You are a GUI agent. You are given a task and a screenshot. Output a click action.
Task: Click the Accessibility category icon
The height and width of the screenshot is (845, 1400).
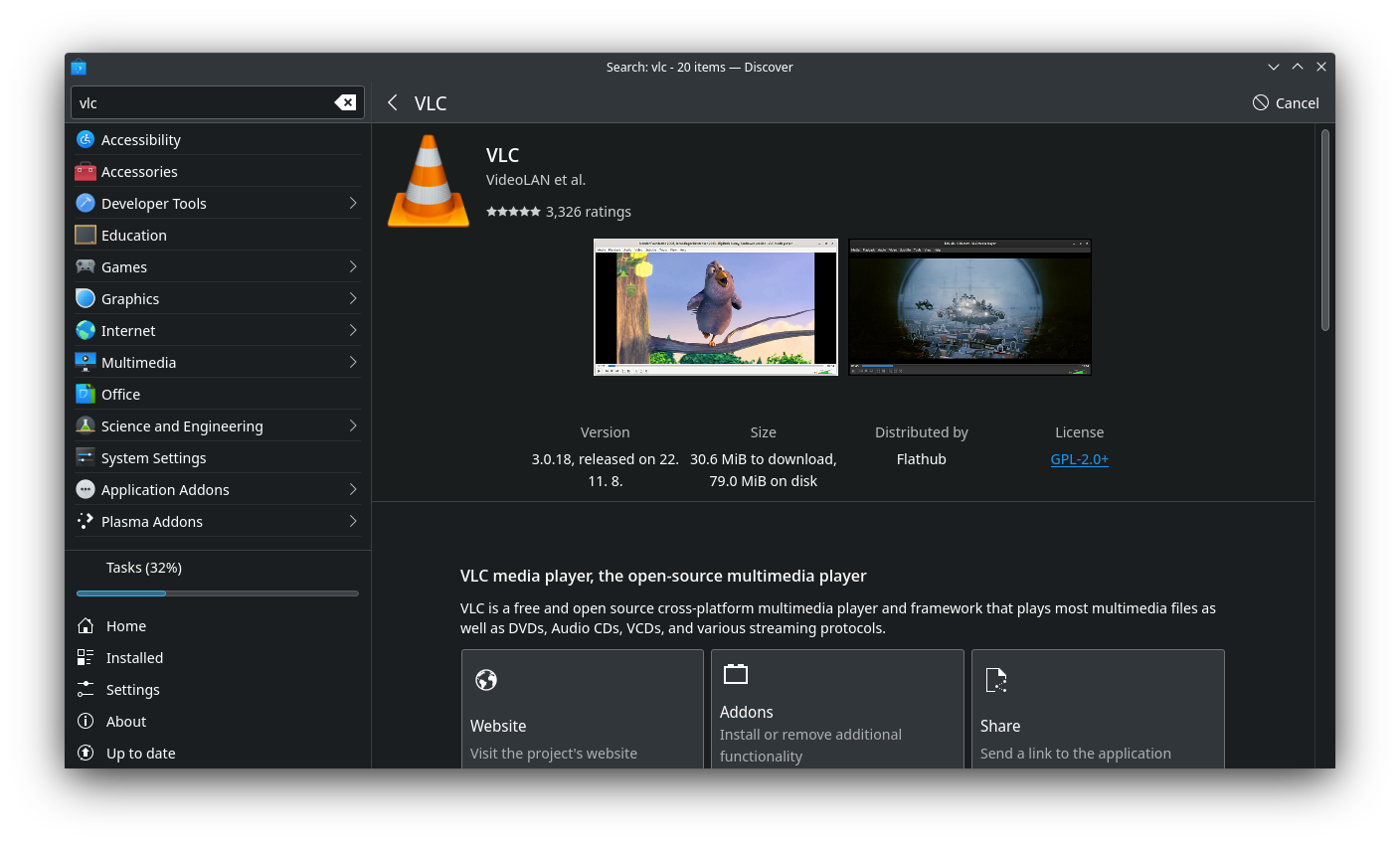pyautogui.click(x=86, y=139)
